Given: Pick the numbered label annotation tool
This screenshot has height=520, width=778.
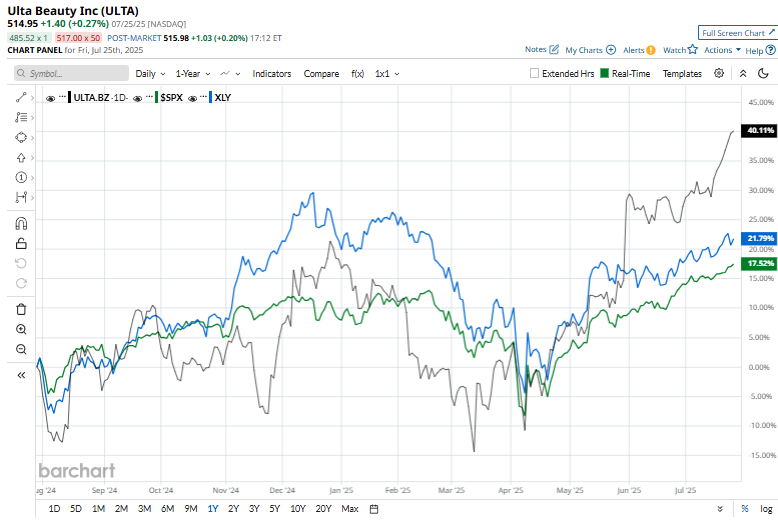Looking at the screenshot, I should 21,177.
